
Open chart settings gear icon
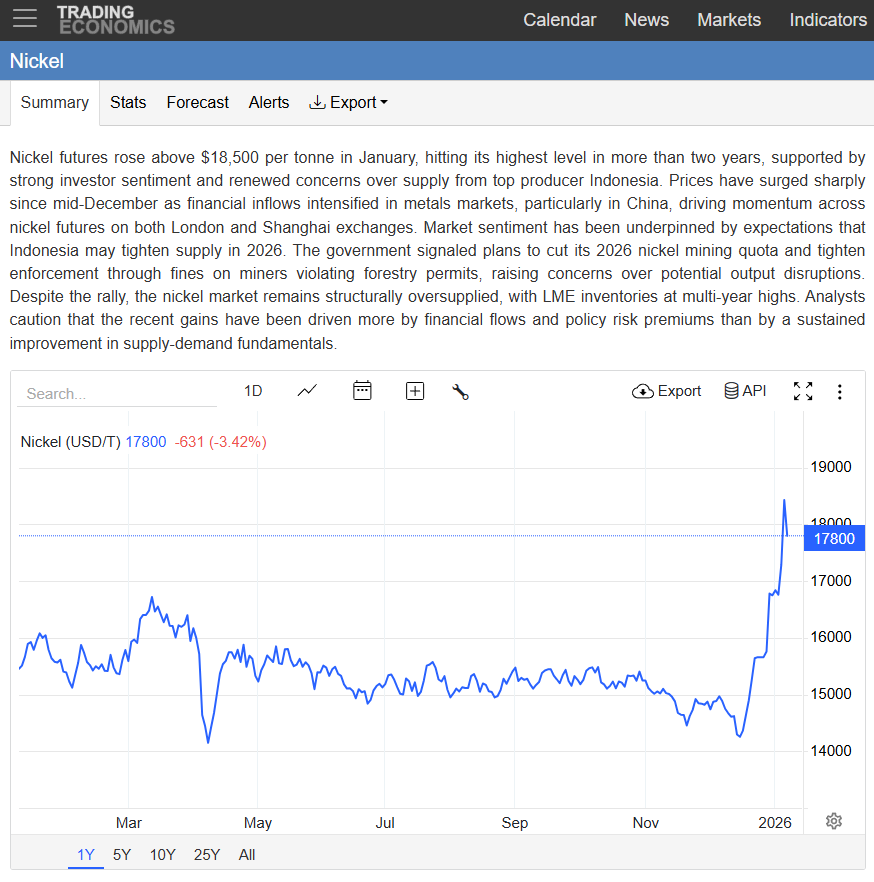[x=834, y=821]
